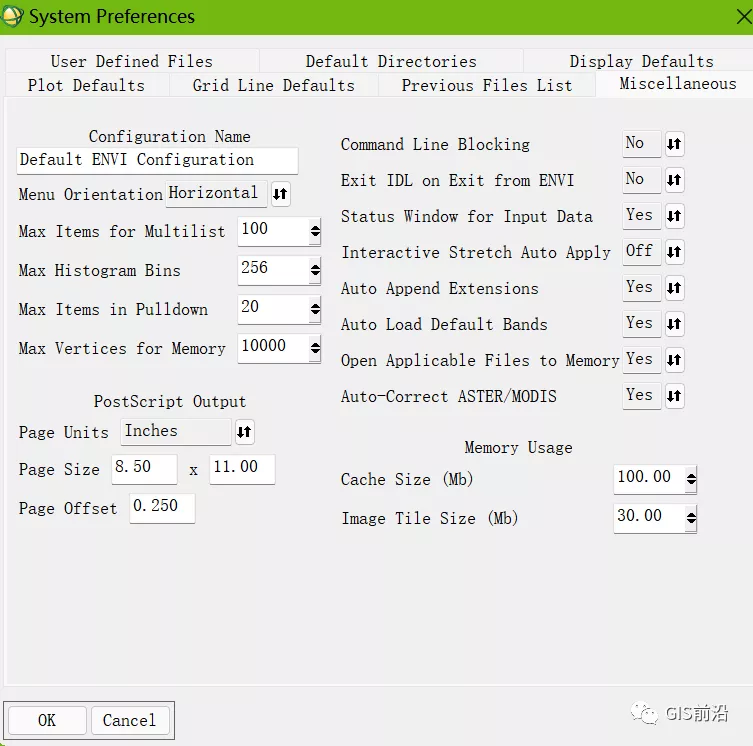Click Auto Append Extensions Yes value

[x=642, y=288]
